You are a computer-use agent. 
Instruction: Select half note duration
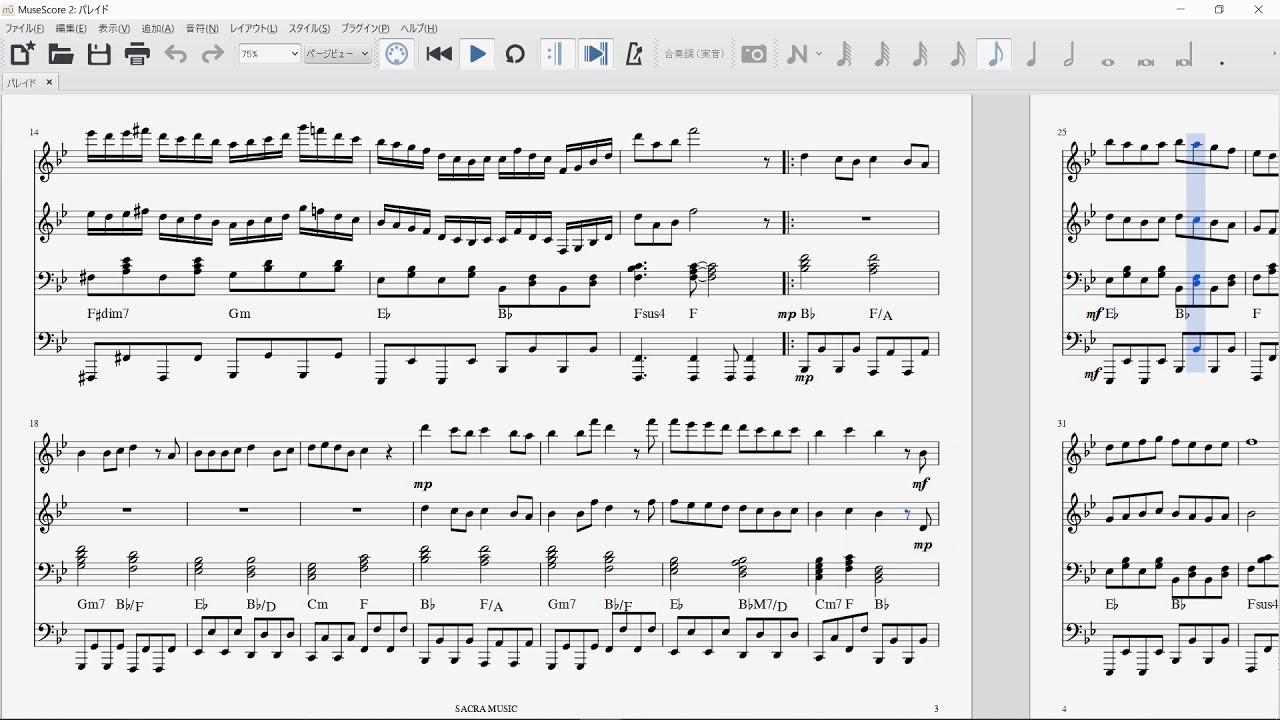tap(1069, 54)
